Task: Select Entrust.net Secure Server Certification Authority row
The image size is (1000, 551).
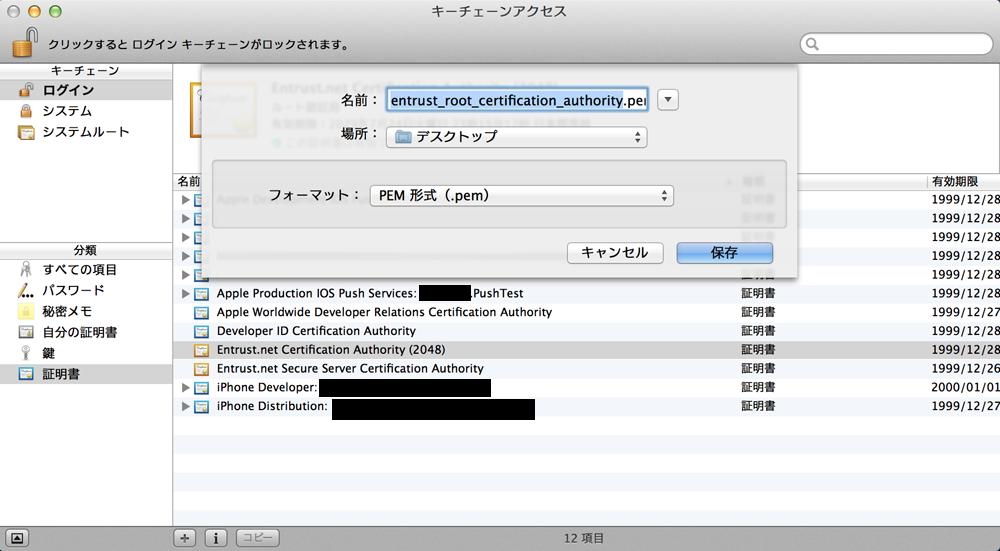Action: tap(586, 369)
